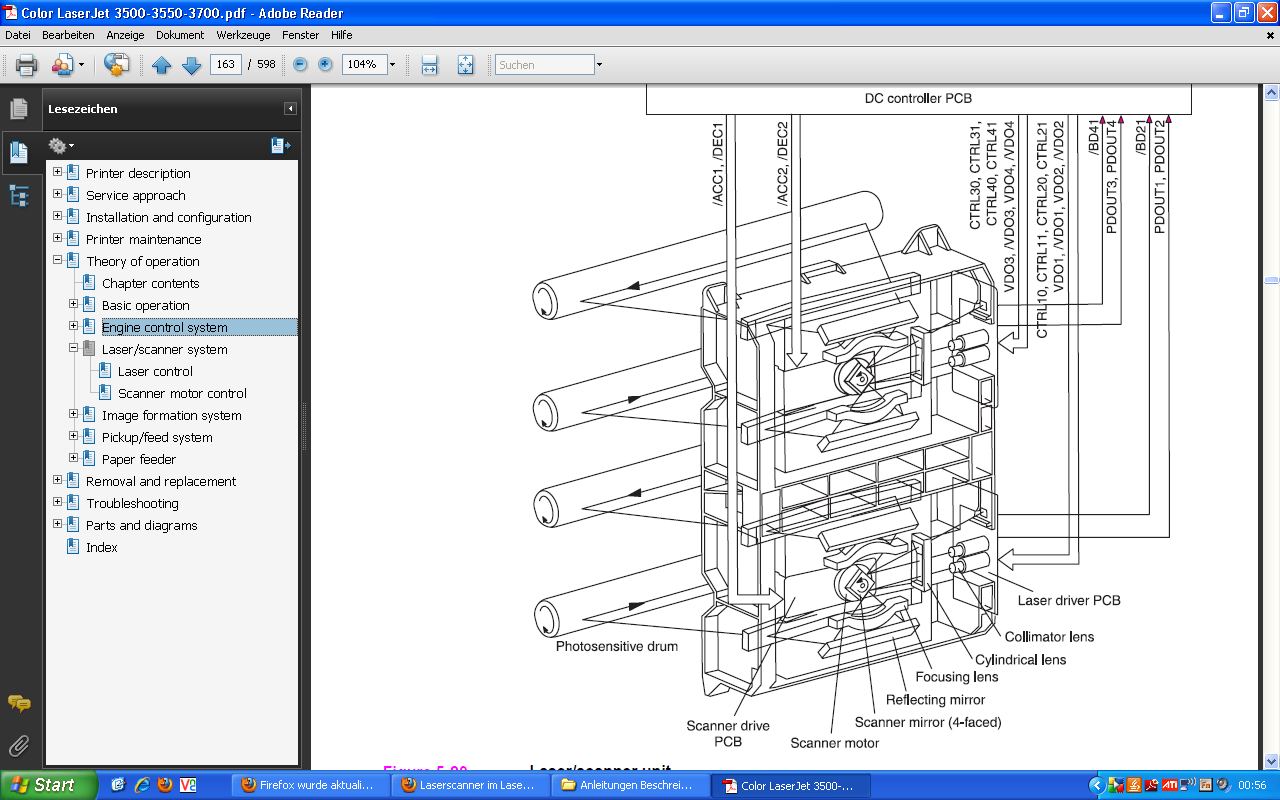Expand the Pickup/feed system bookmark

(73, 436)
